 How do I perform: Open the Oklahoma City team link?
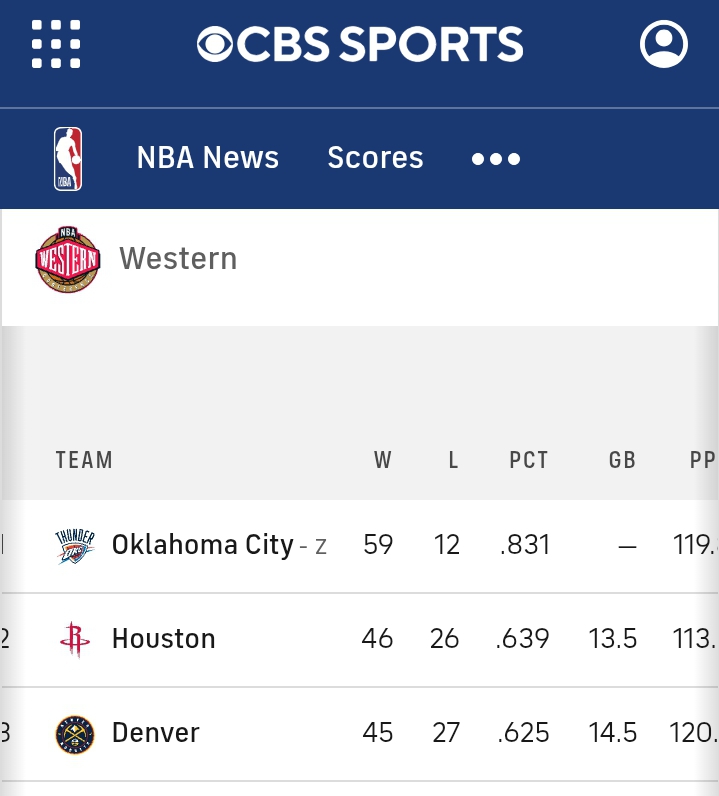203,545
